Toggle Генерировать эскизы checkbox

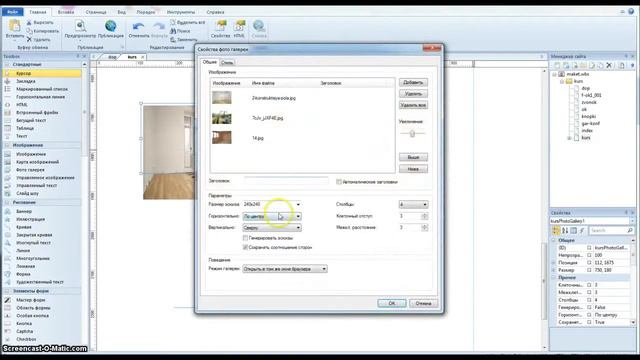[x=245, y=238]
